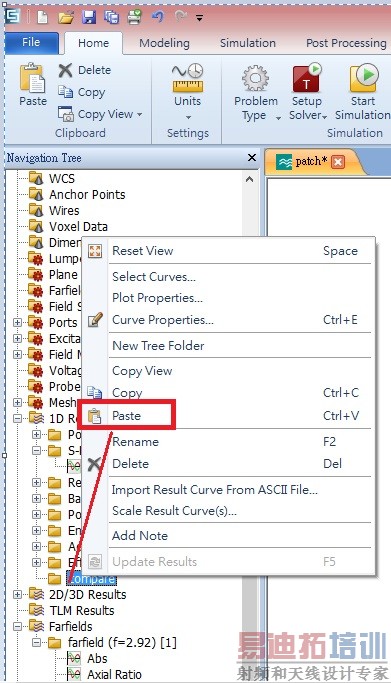Click the Paste icon in Clipboard group

pos(32,78)
